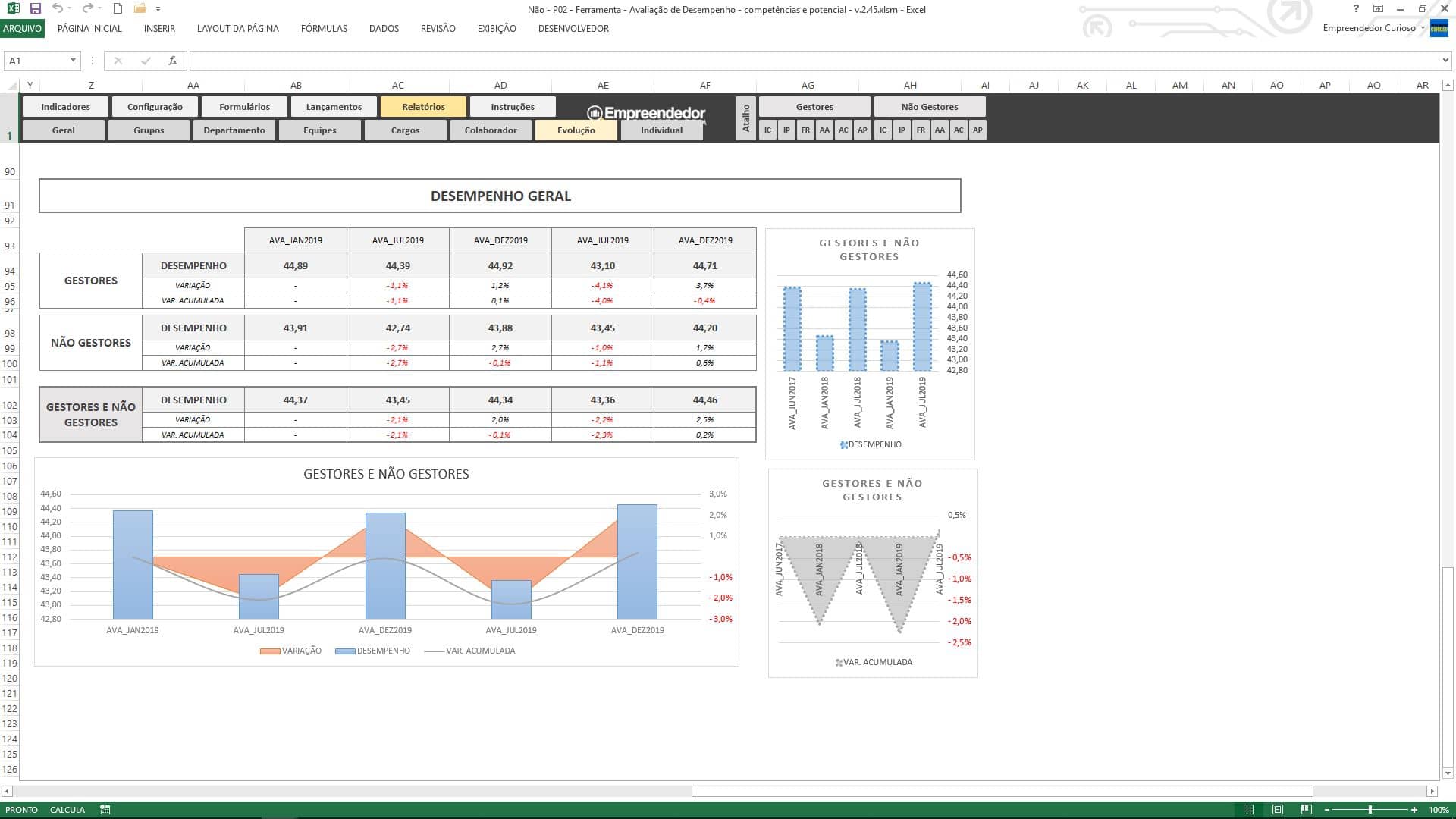The width and height of the screenshot is (1456, 819).
Task: Click the orange VARIAÇÃO legend swatch
Action: tap(269, 651)
